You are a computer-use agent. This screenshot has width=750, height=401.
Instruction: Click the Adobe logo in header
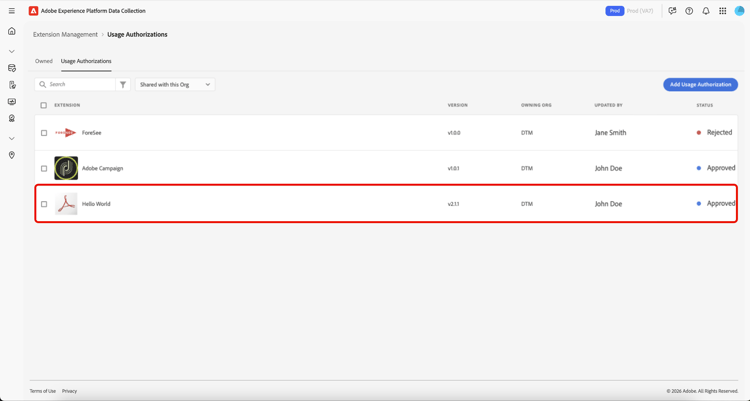click(x=33, y=11)
